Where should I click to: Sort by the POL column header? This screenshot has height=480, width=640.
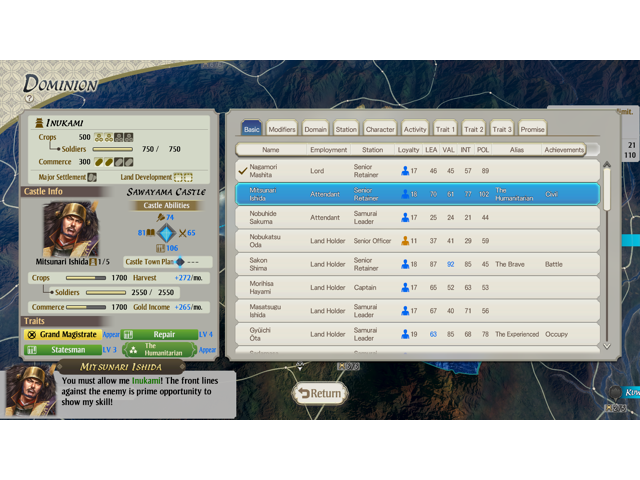point(483,150)
